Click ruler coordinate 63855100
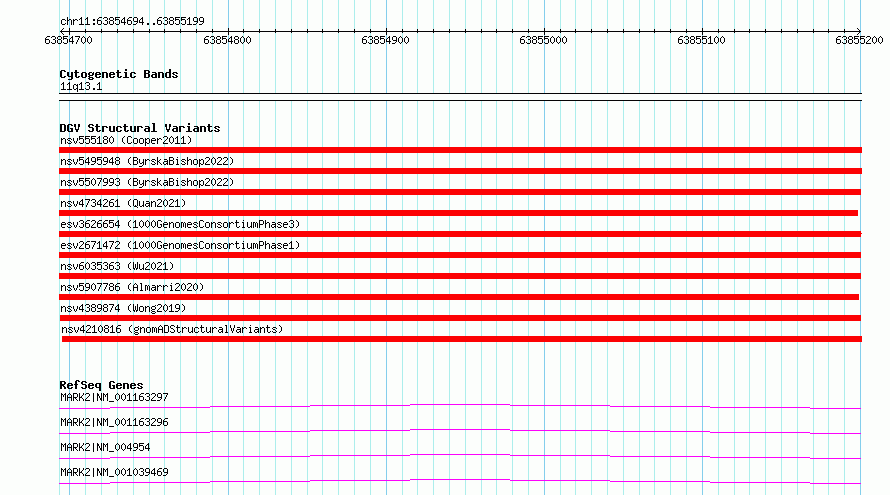Image resolution: width=890 pixels, height=495 pixels. [x=701, y=40]
